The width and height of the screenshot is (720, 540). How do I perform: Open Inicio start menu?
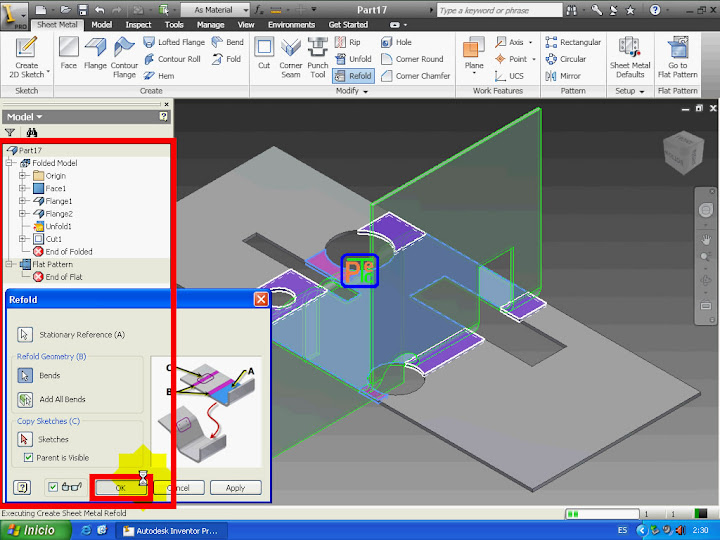pos(35,530)
